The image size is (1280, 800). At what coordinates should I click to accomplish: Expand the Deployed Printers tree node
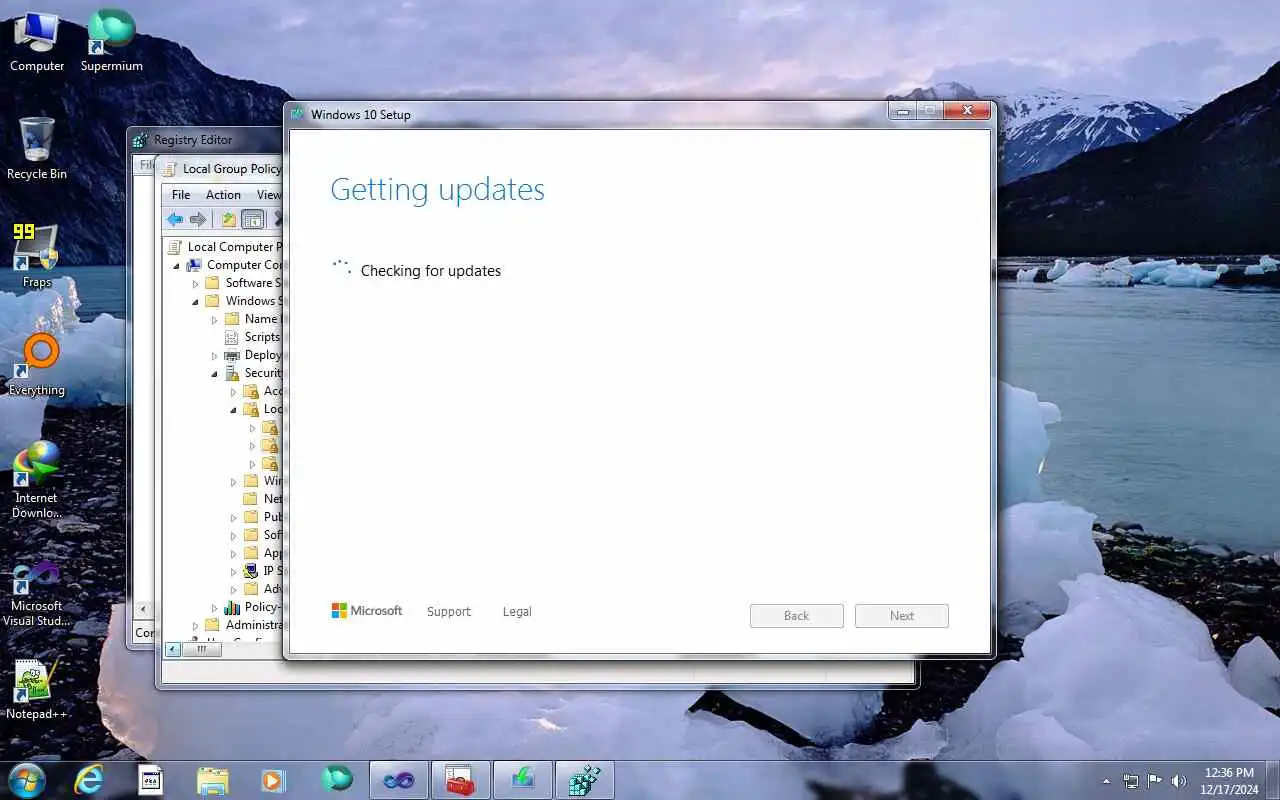tap(214, 355)
